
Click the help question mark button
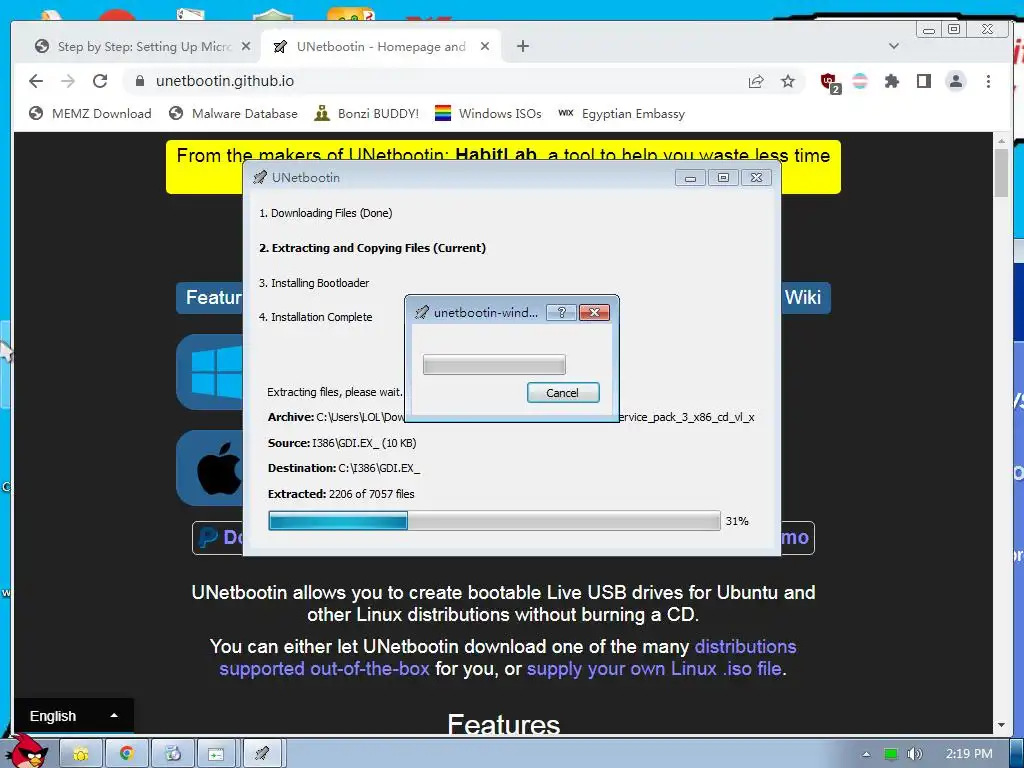[x=561, y=313]
